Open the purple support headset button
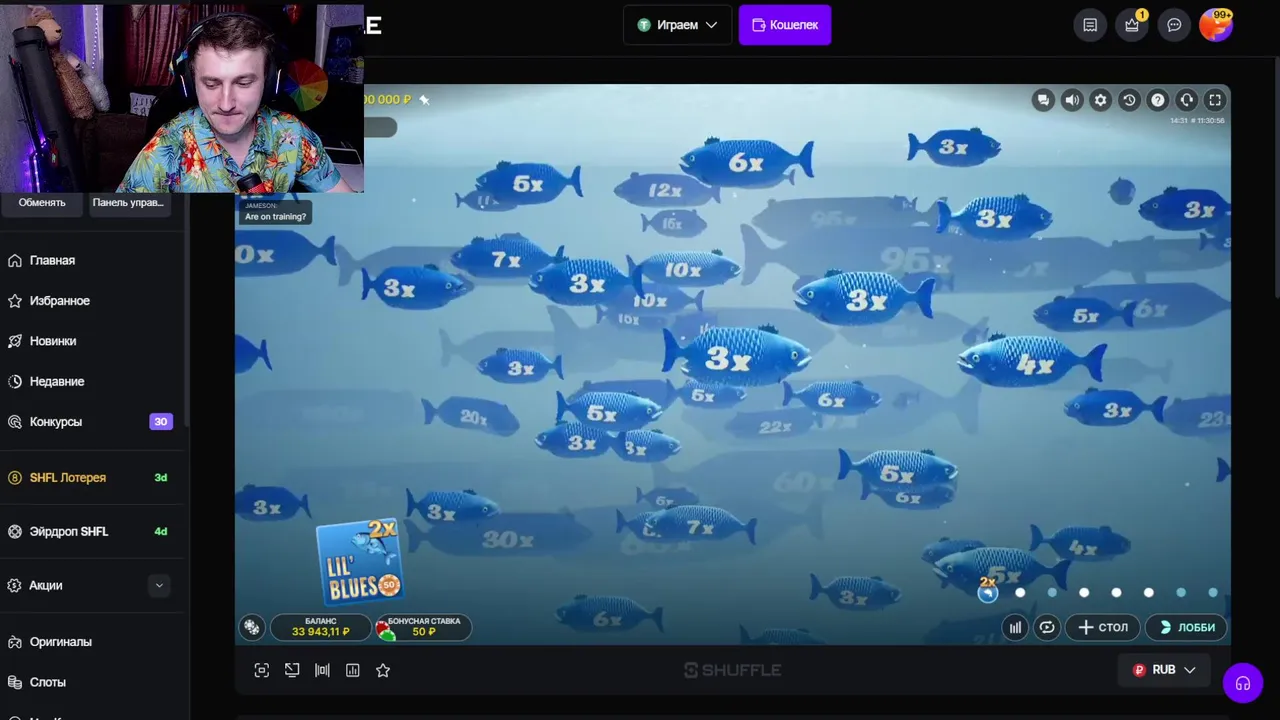The width and height of the screenshot is (1280, 720). pos(1243,684)
